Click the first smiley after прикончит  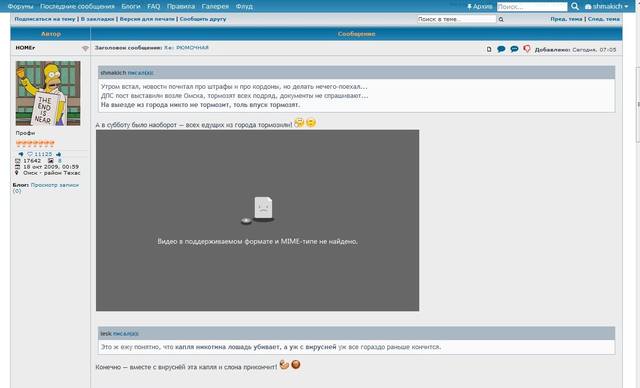[x=284, y=364]
